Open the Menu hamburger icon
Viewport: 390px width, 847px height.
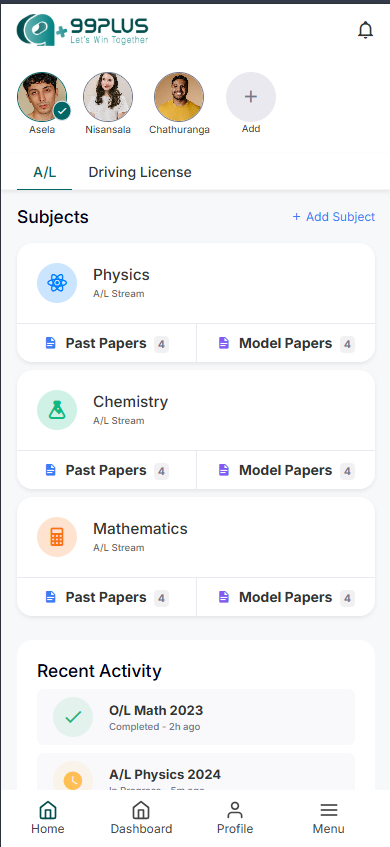tap(328, 810)
